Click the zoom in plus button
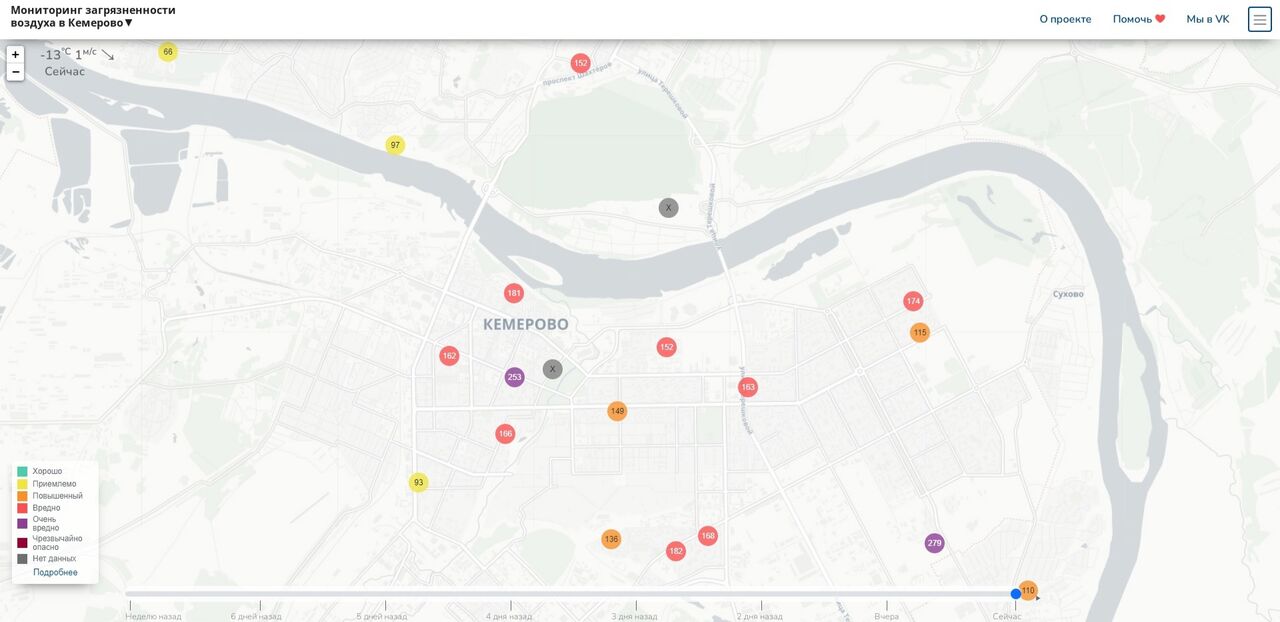Image resolution: width=1280 pixels, height=622 pixels. pyautogui.click(x=15, y=55)
